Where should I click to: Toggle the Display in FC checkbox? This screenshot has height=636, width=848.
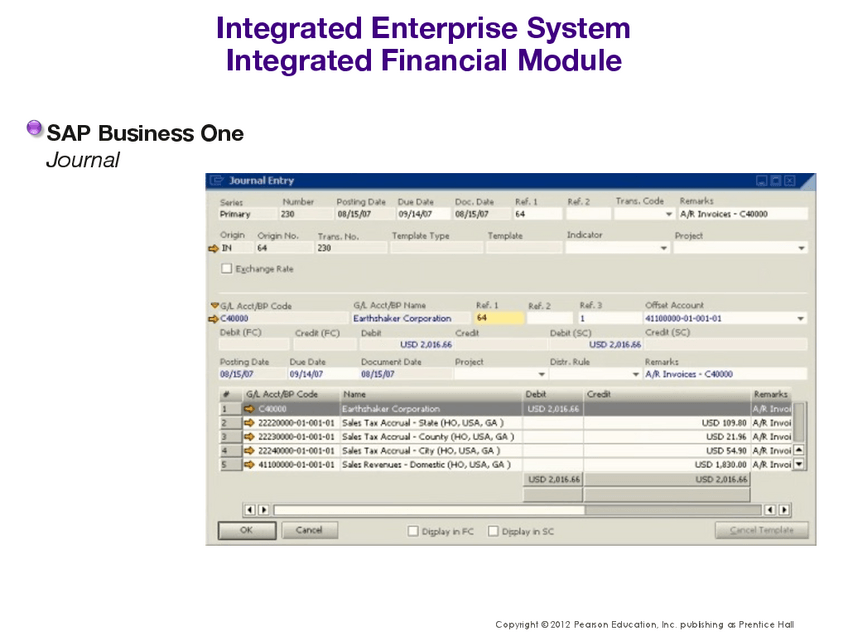413,531
